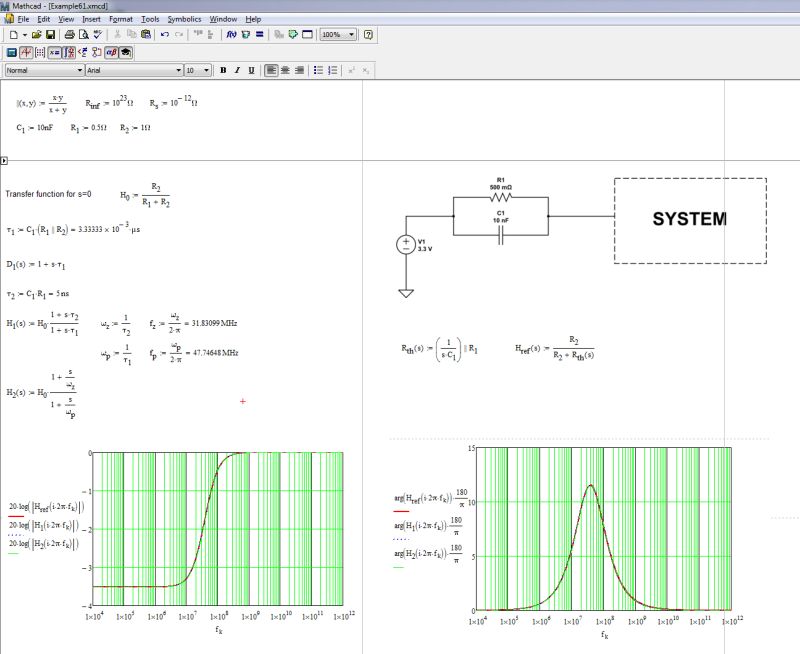The width and height of the screenshot is (800, 654).
Task: Enable numbered list formatting
Action: 330,71
